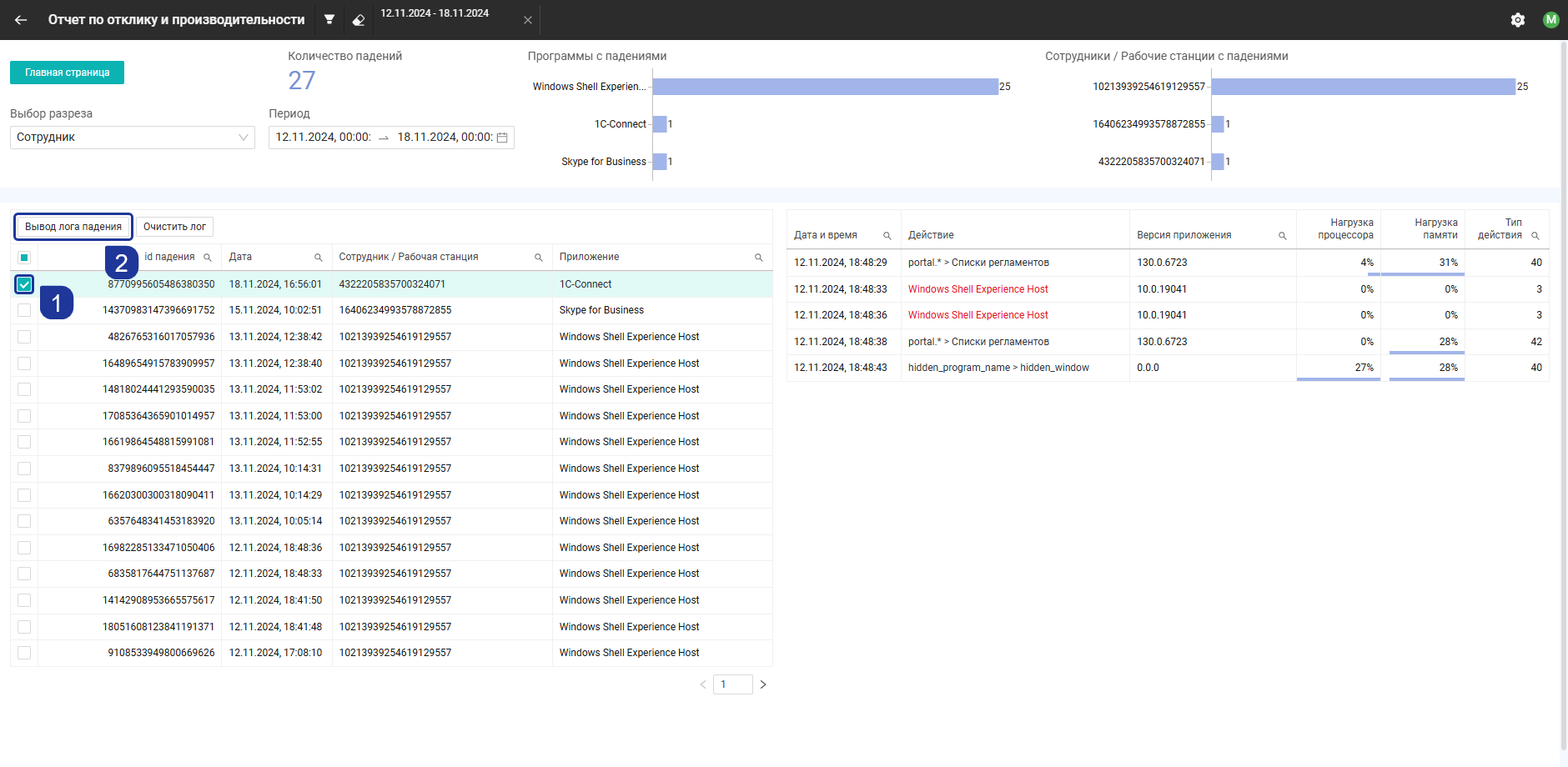Screen dimensions: 1568x767
Task: Check the row 8379896095518454447 checkbox
Action: 24,469
